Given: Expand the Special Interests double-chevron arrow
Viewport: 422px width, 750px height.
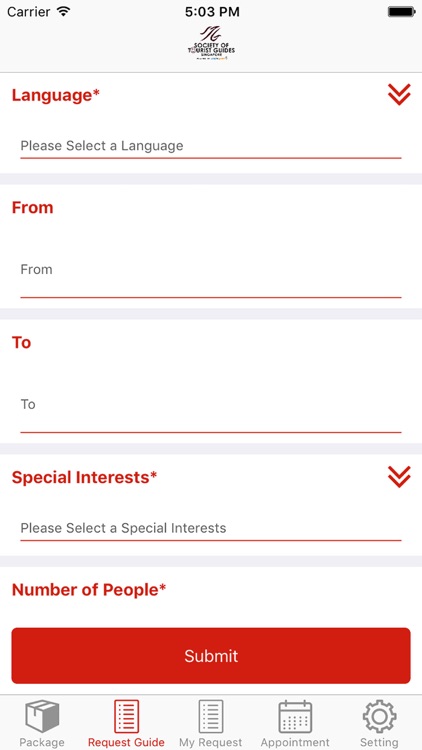Looking at the screenshot, I should (399, 476).
